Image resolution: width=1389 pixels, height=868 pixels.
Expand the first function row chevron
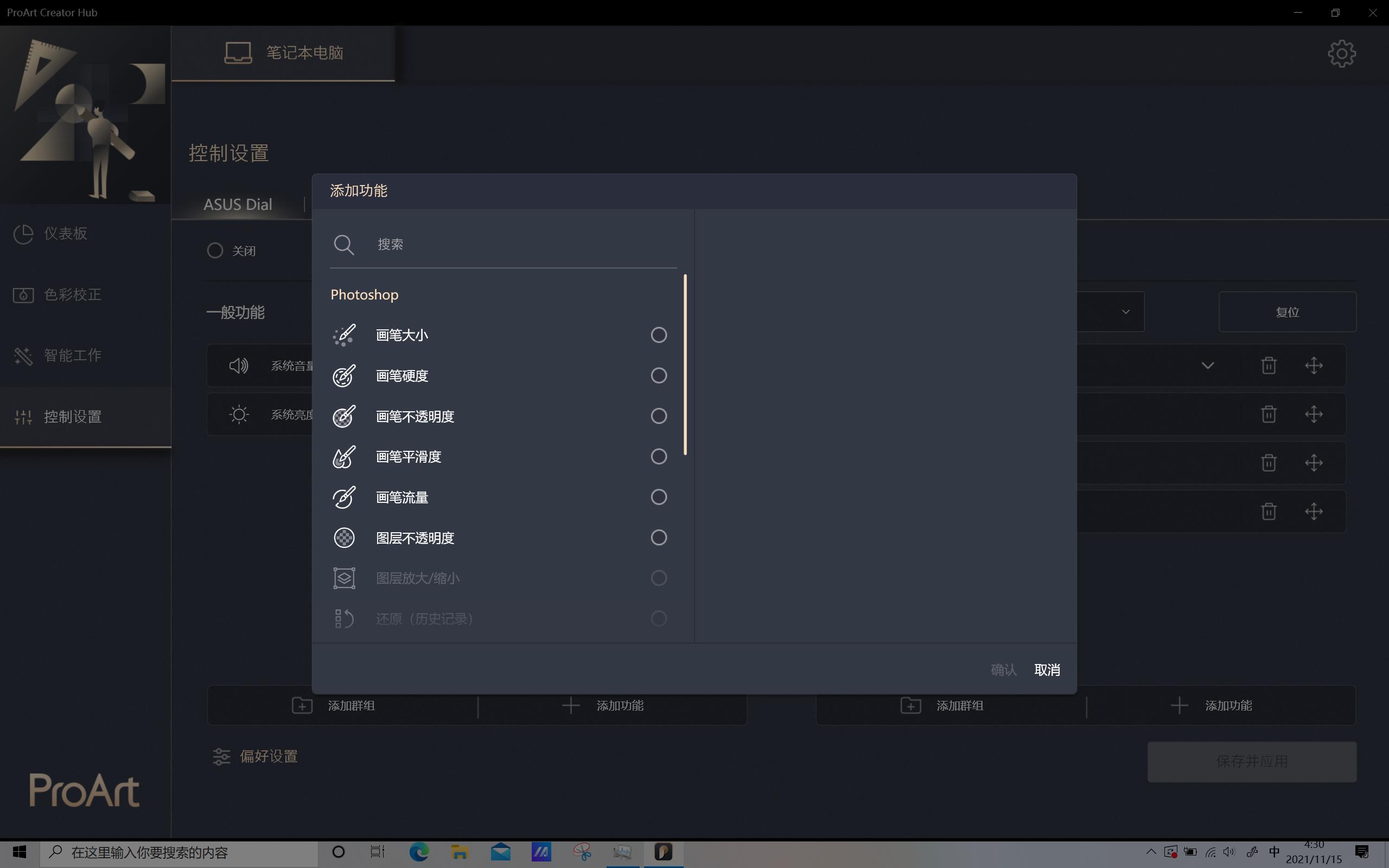pos(1208,365)
